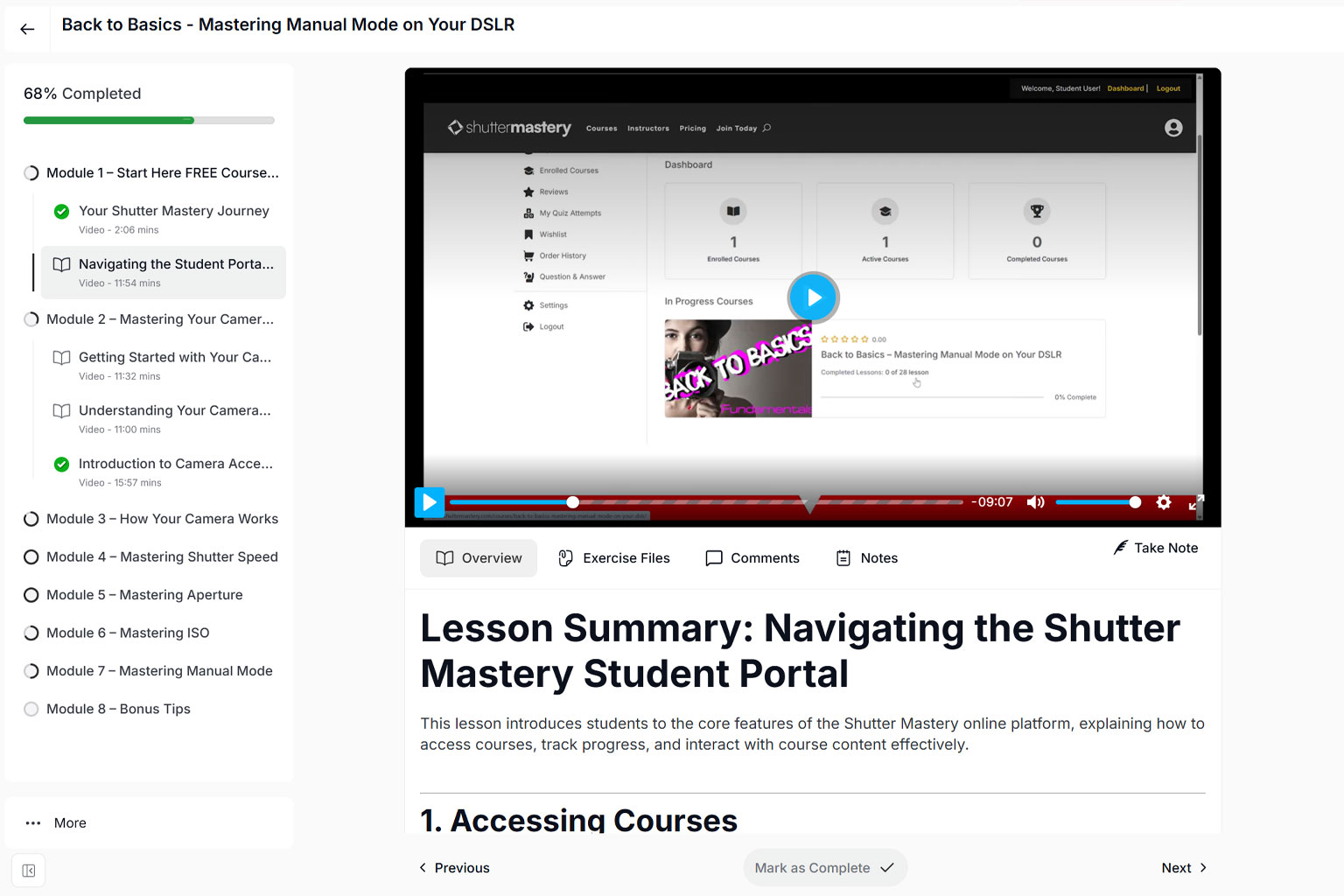Adjust the video volume slider
This screenshot has width=1344, height=896.
(x=1098, y=502)
